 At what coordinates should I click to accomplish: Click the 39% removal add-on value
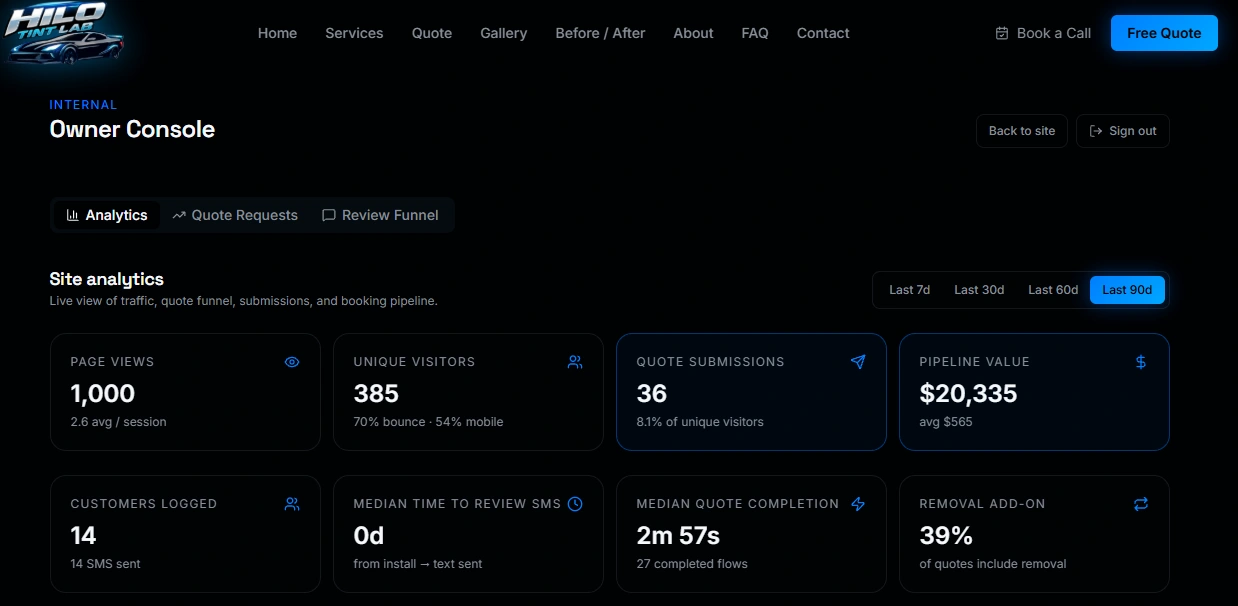tap(946, 535)
